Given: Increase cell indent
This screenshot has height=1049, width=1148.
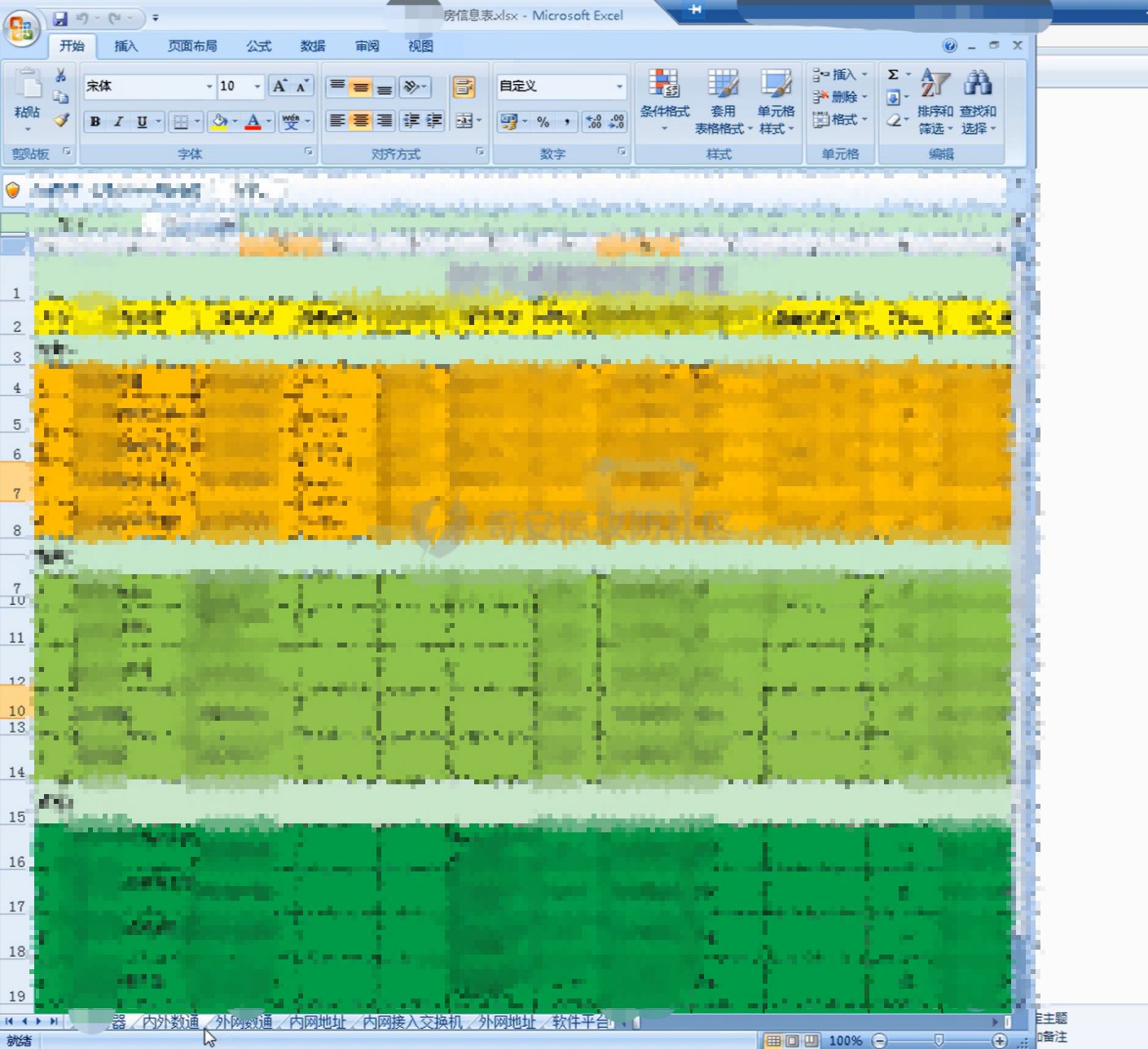Looking at the screenshot, I should pyautogui.click(x=434, y=121).
